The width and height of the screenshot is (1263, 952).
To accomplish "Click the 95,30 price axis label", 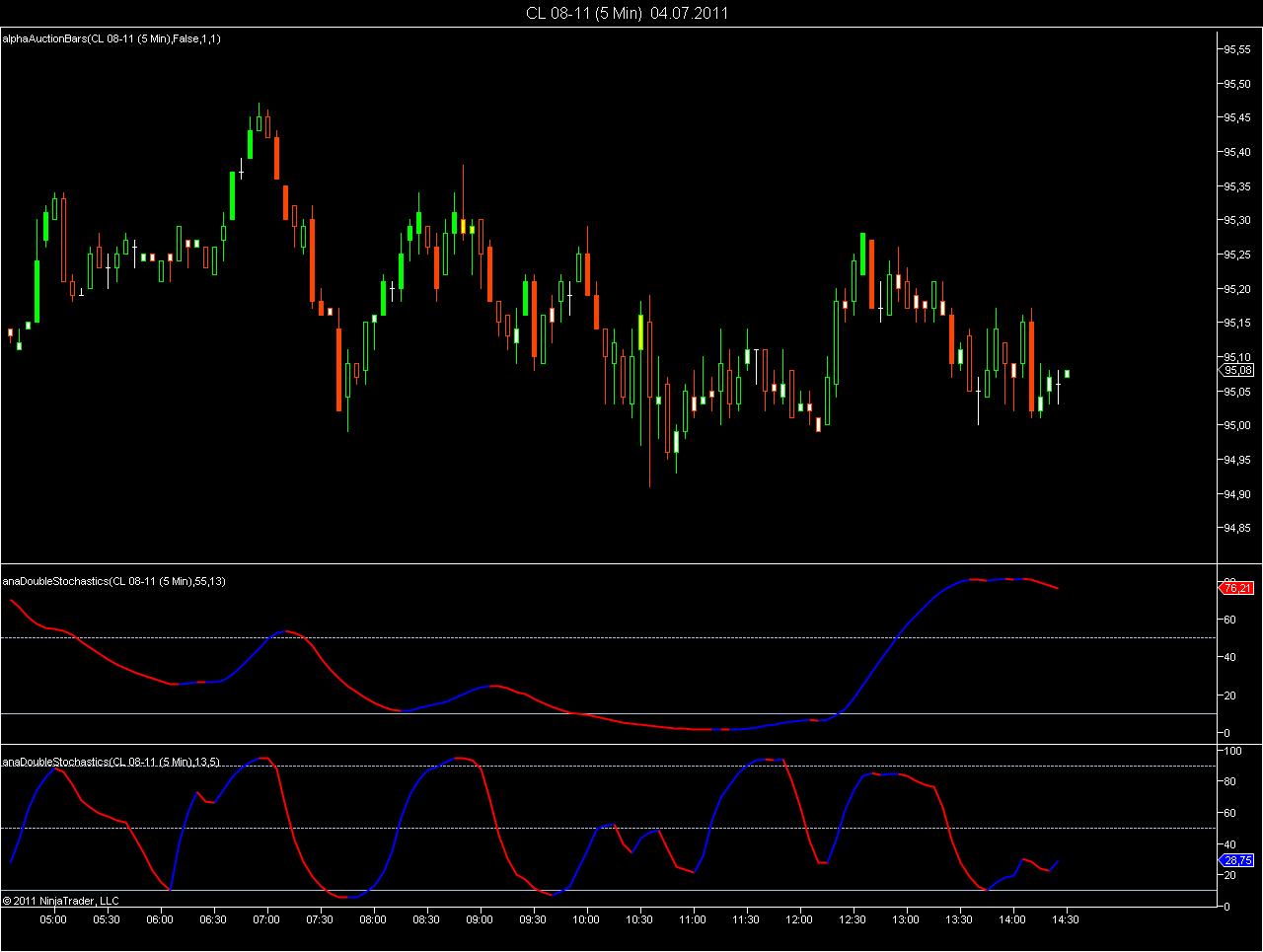I will coord(1237,220).
